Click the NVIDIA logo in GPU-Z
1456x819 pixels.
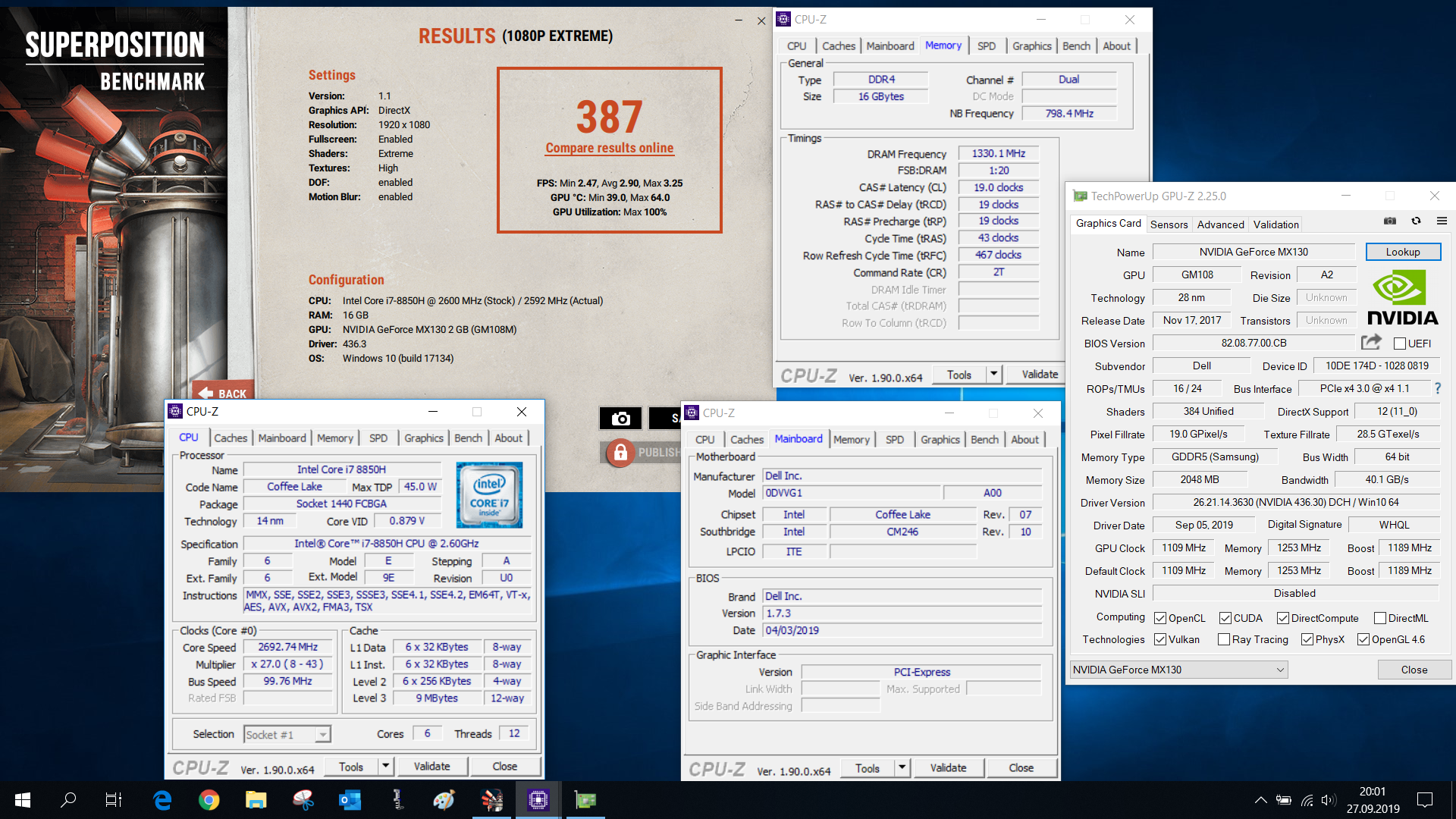(x=1403, y=299)
